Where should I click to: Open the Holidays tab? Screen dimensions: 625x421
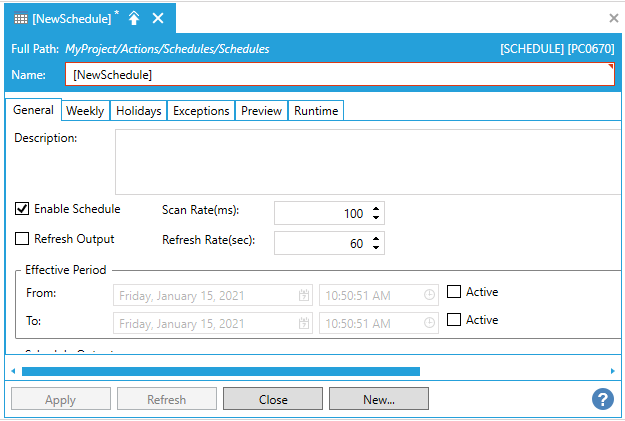coord(138,111)
